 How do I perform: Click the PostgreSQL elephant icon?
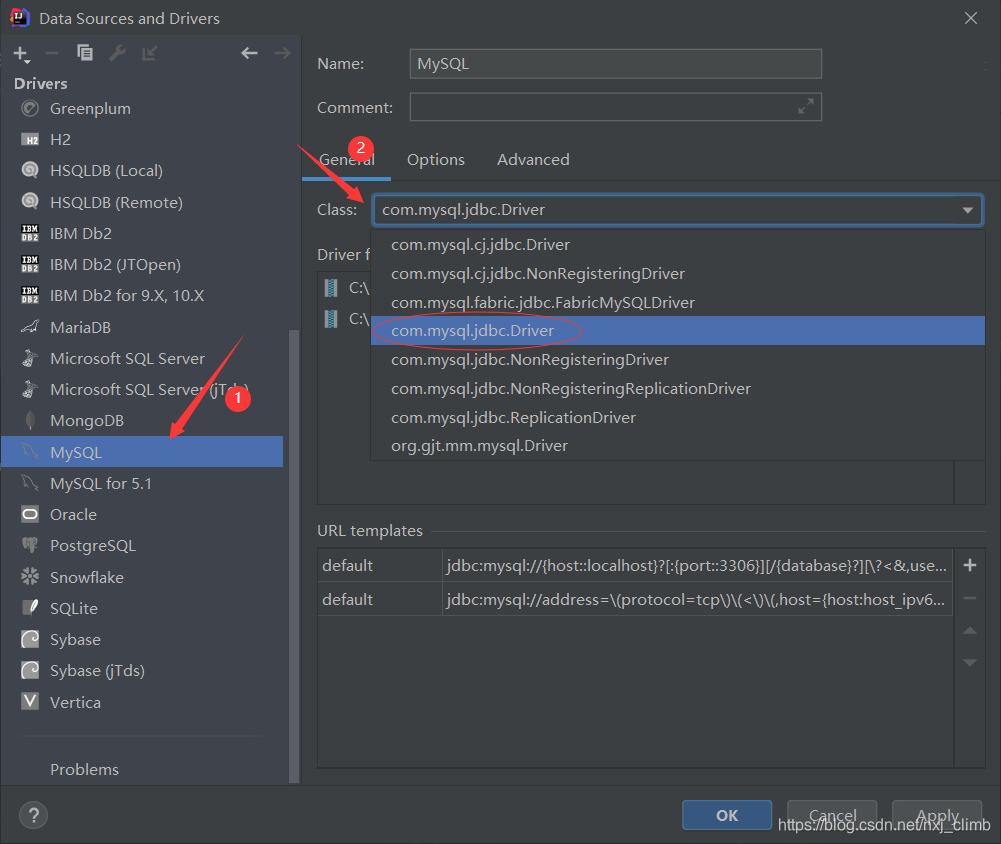click(30, 545)
